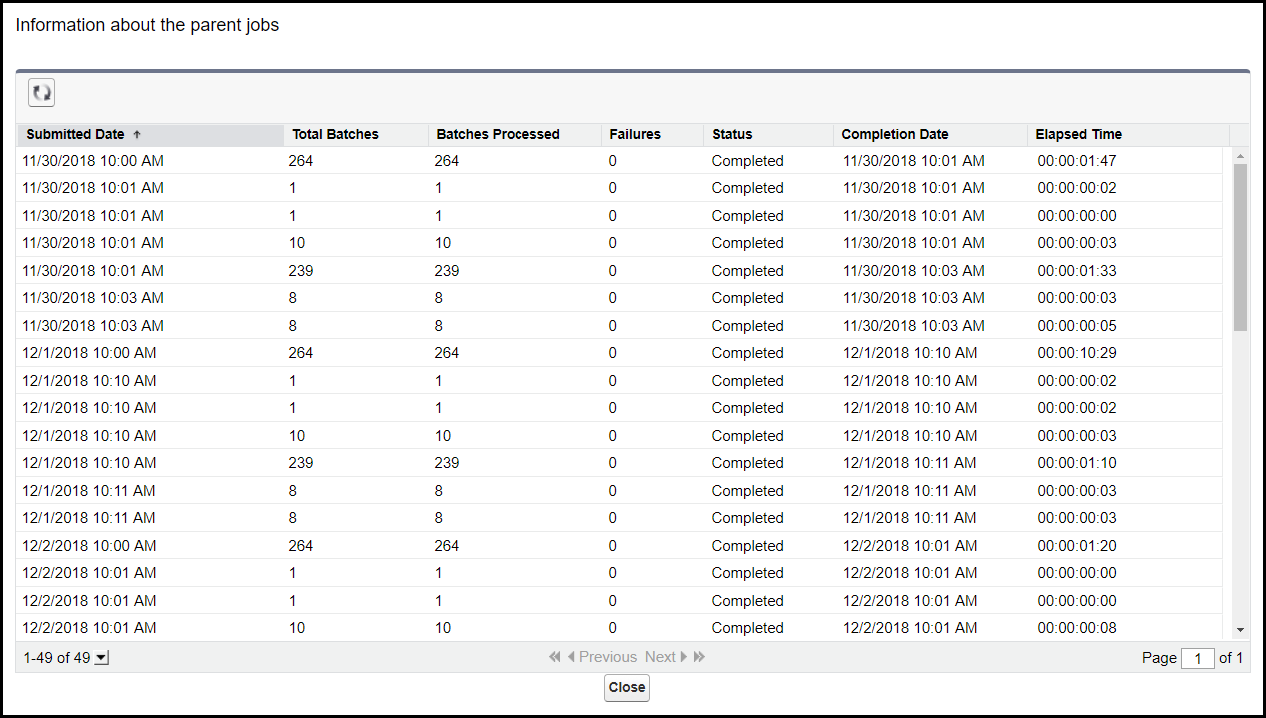The image size is (1266, 718).
Task: Sort by Elapsed Time column header
Action: [1078, 134]
